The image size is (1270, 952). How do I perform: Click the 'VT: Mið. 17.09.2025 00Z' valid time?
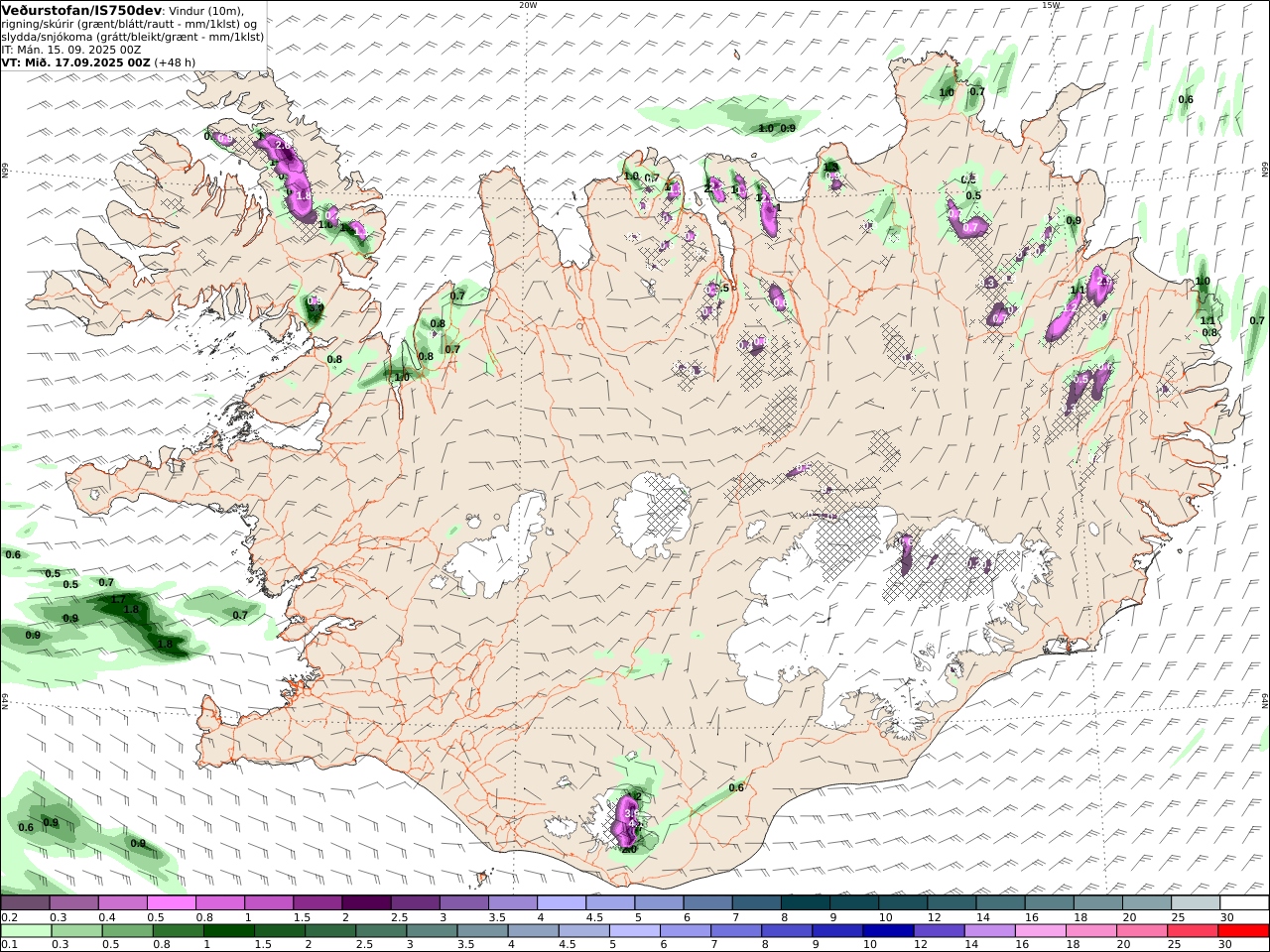tap(76, 61)
